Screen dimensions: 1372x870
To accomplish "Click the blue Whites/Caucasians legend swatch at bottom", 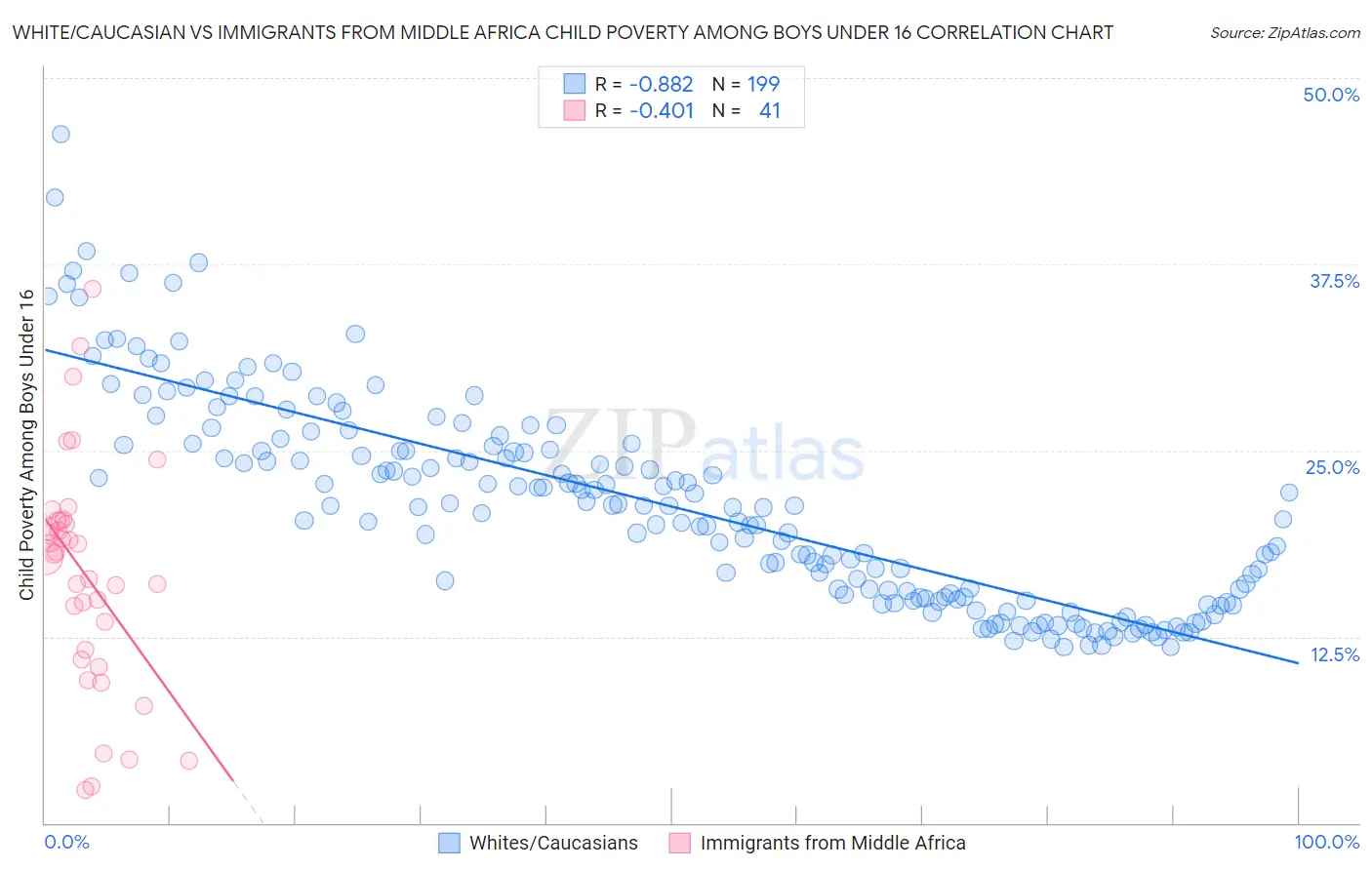I will click(449, 843).
